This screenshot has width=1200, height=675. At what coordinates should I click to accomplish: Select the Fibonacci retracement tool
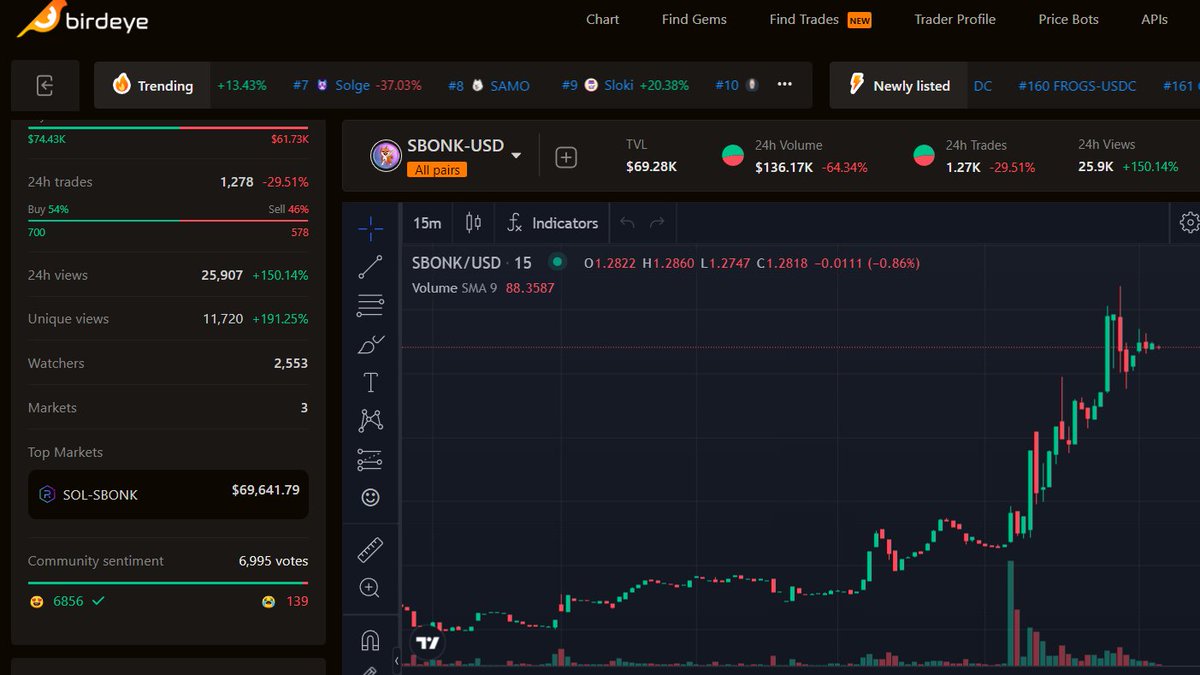tap(370, 305)
